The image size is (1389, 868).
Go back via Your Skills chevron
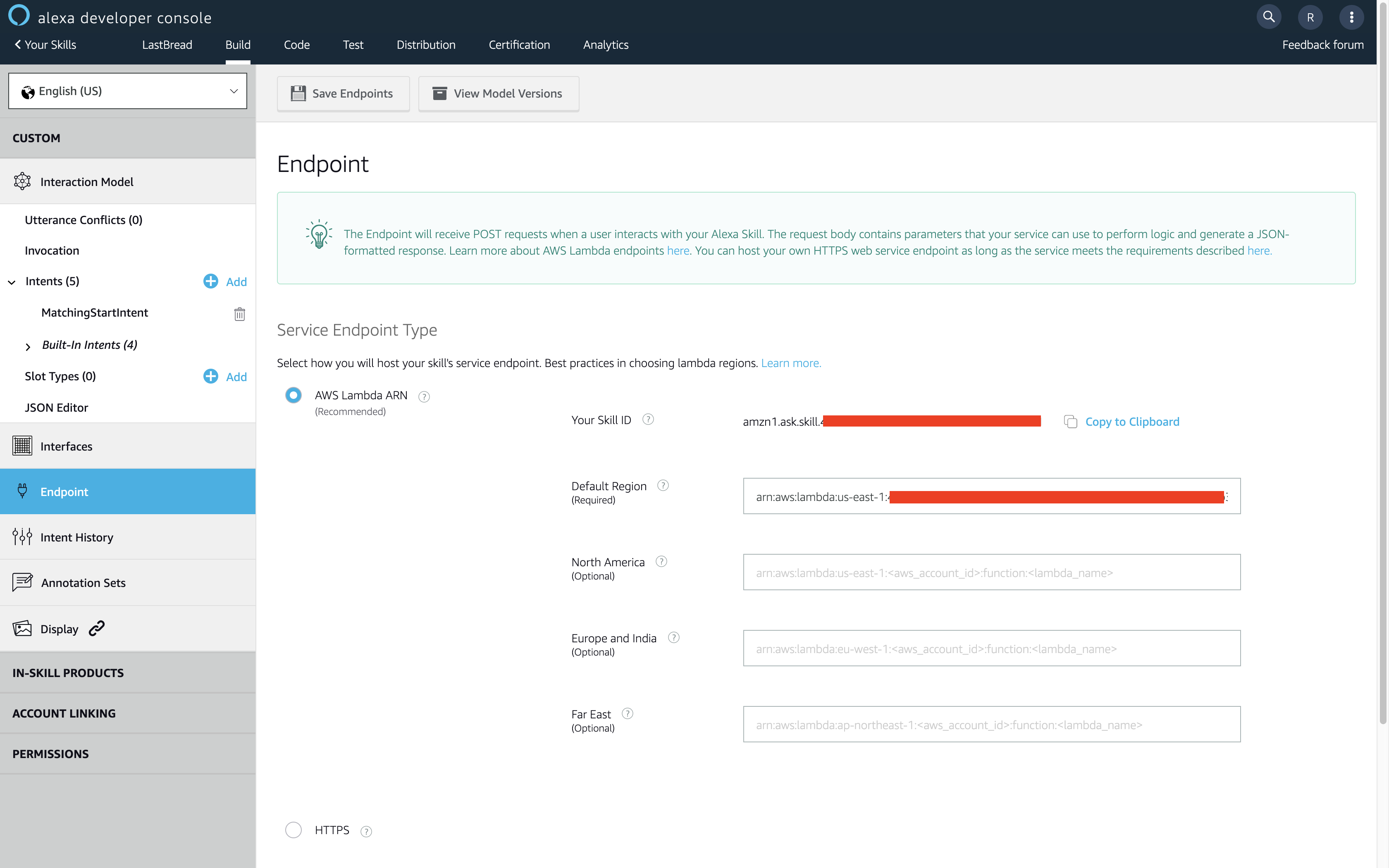click(18, 44)
